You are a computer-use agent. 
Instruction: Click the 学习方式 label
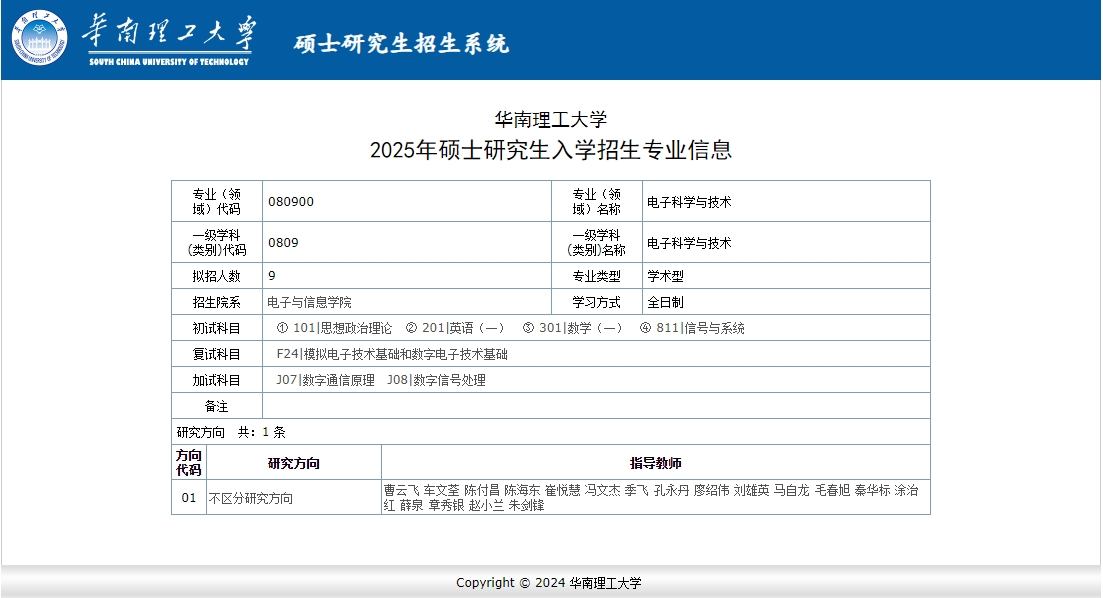pyautogui.click(x=597, y=302)
